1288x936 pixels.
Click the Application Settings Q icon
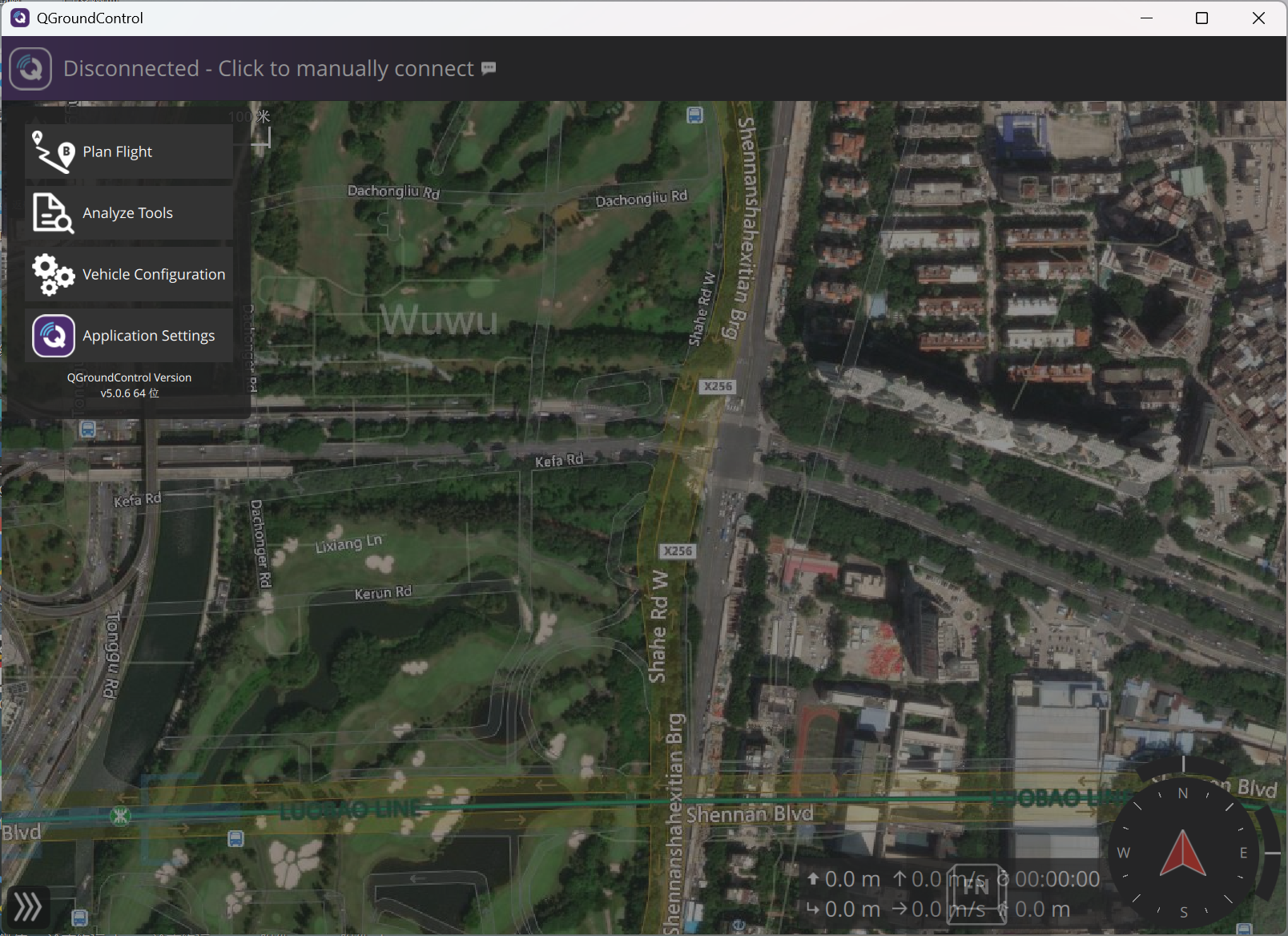click(x=54, y=336)
